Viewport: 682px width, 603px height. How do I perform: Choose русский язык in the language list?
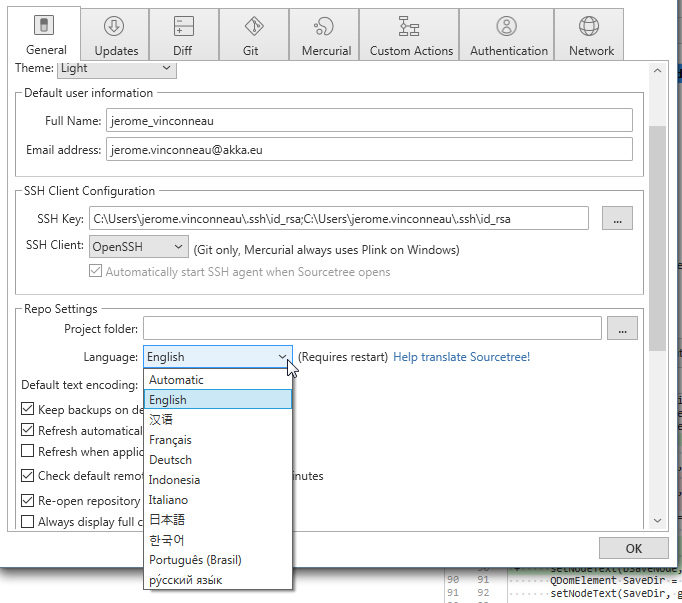click(217, 580)
